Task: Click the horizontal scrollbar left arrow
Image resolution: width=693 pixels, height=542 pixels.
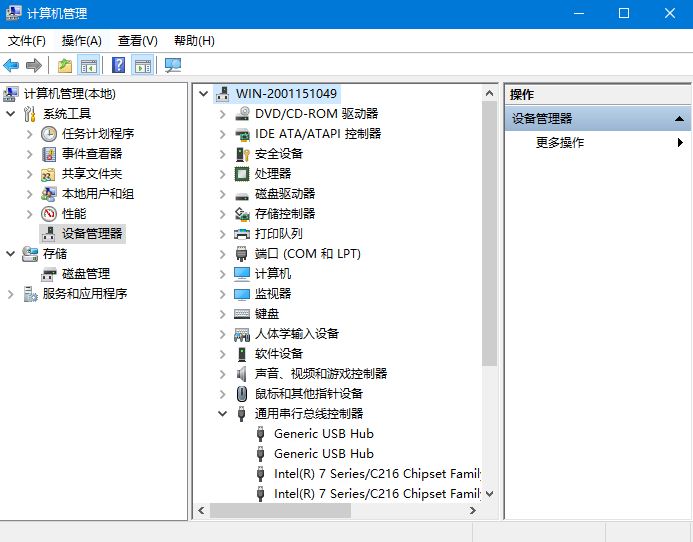Action: click(x=202, y=511)
